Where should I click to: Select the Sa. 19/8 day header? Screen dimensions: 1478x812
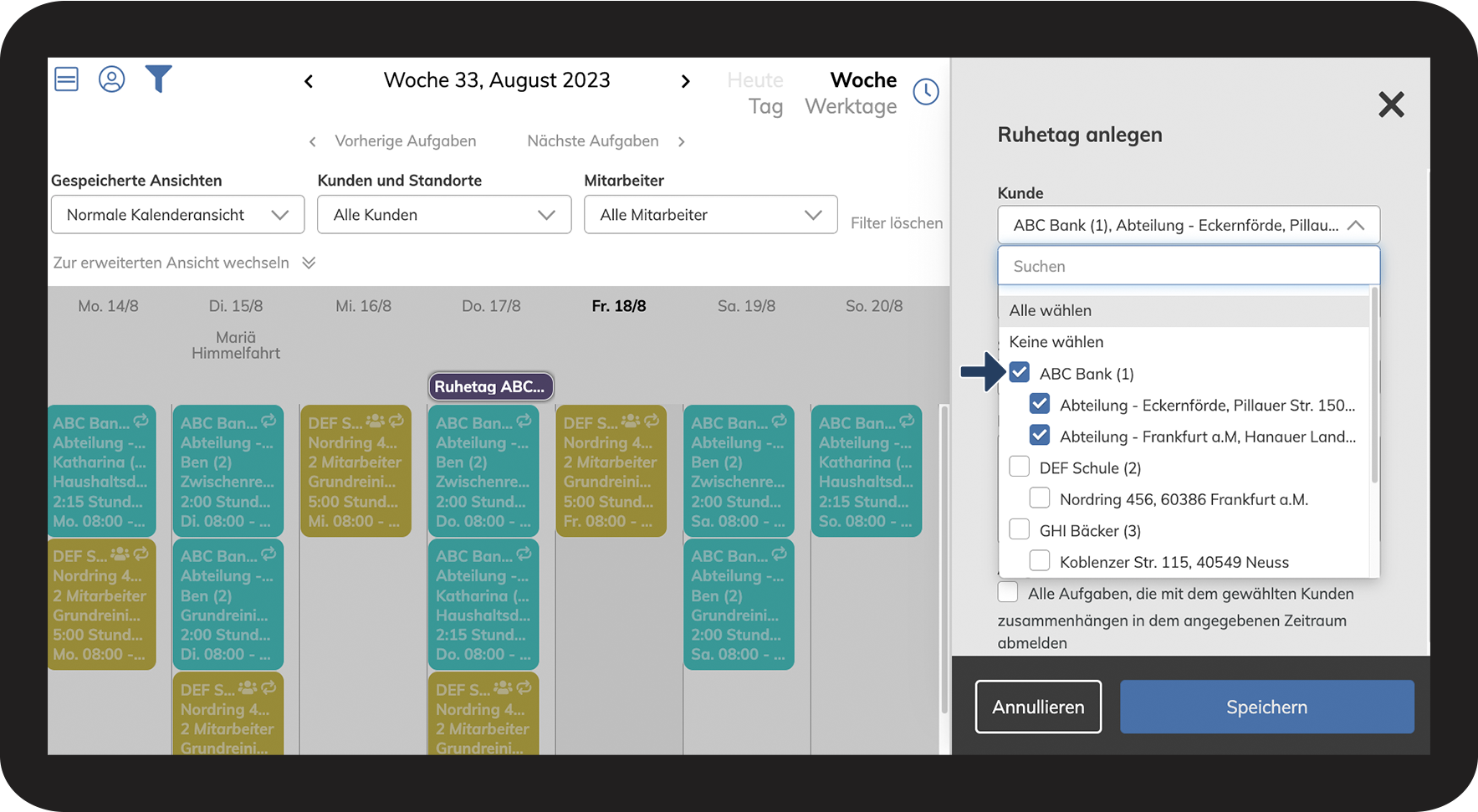(746, 306)
